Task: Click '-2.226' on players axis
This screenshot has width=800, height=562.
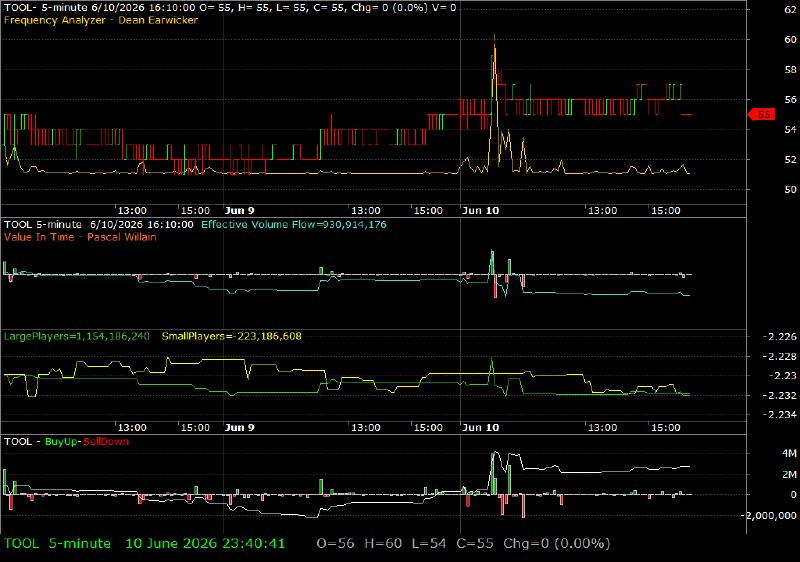Action: tap(779, 337)
